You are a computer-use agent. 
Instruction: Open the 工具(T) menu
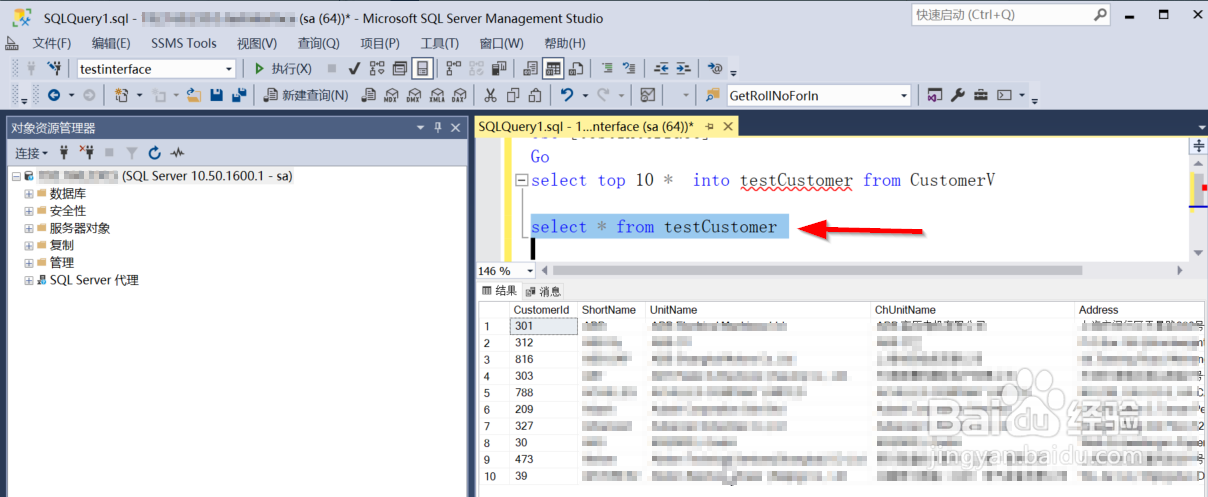pyautogui.click(x=439, y=43)
